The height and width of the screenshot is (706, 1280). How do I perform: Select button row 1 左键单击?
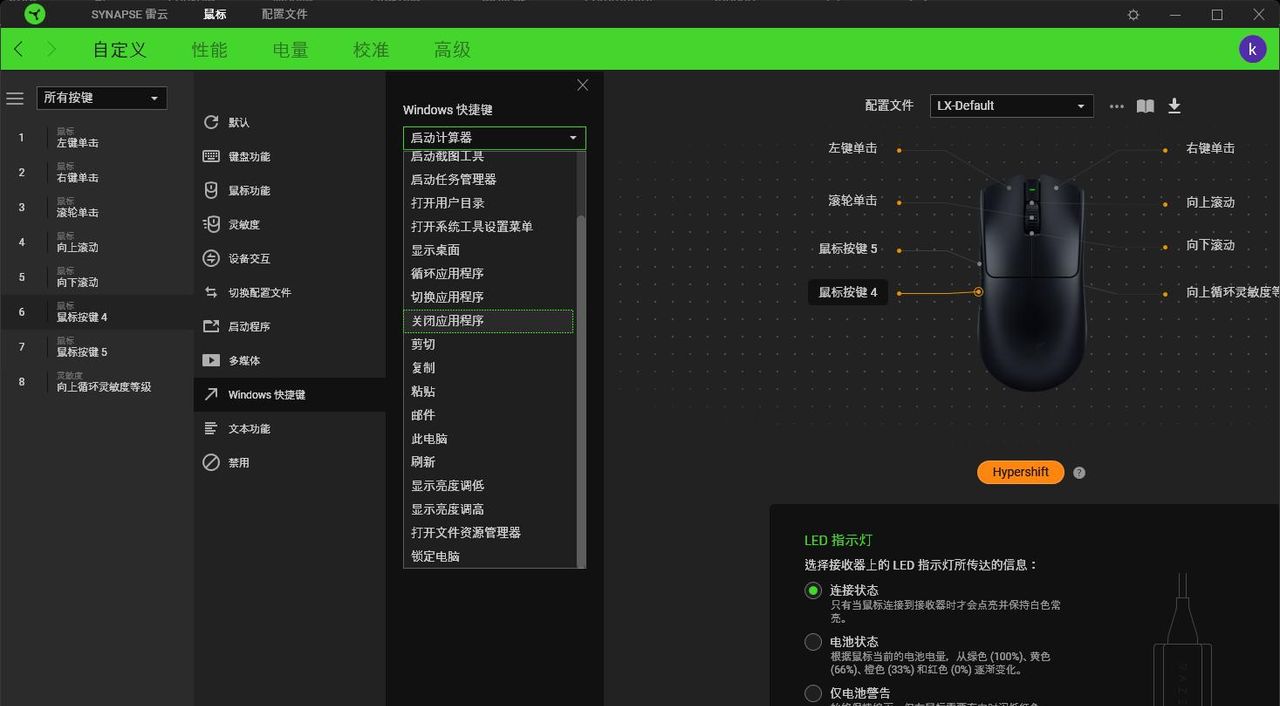[x=97, y=138]
